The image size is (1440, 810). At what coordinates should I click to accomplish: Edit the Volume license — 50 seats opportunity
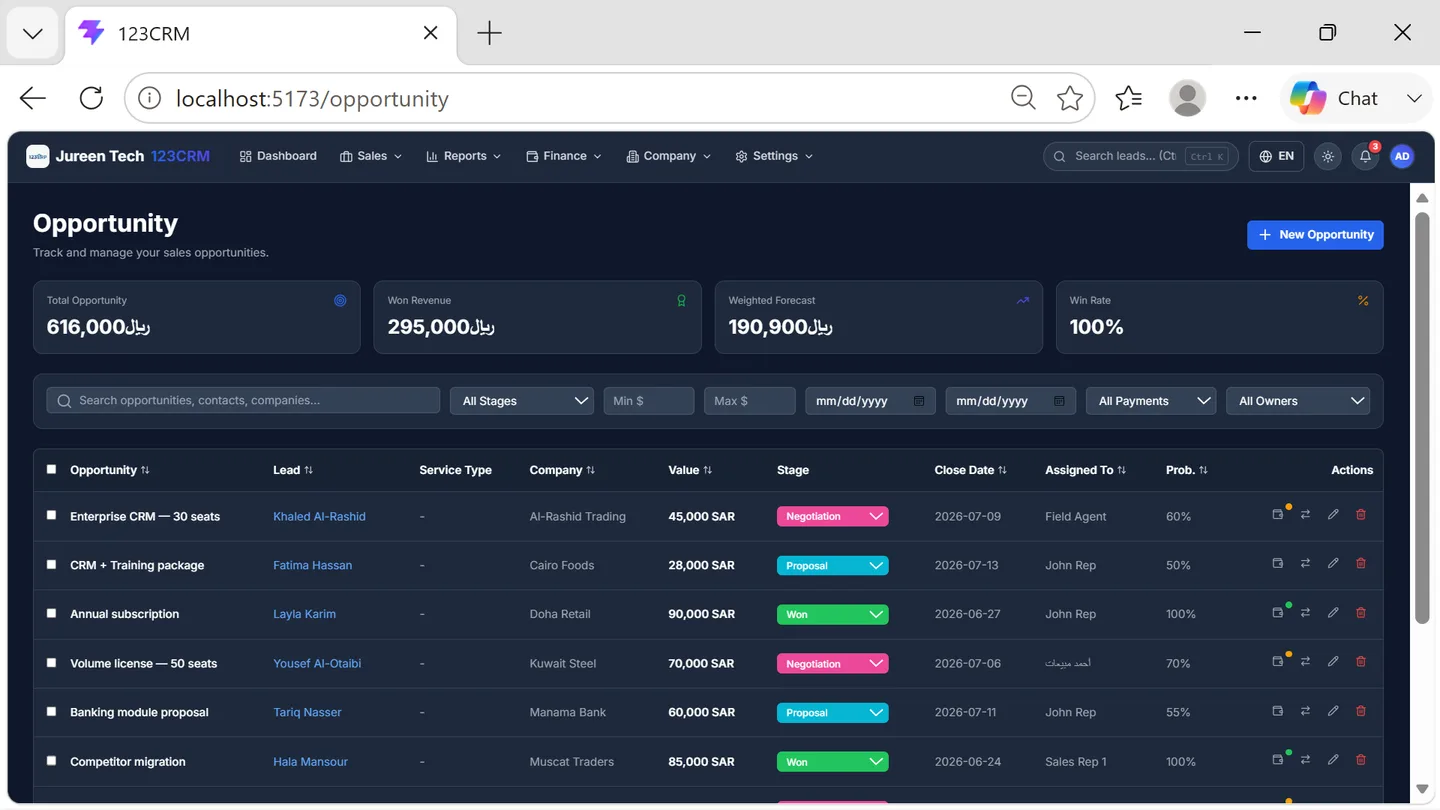pyautogui.click(x=1333, y=661)
